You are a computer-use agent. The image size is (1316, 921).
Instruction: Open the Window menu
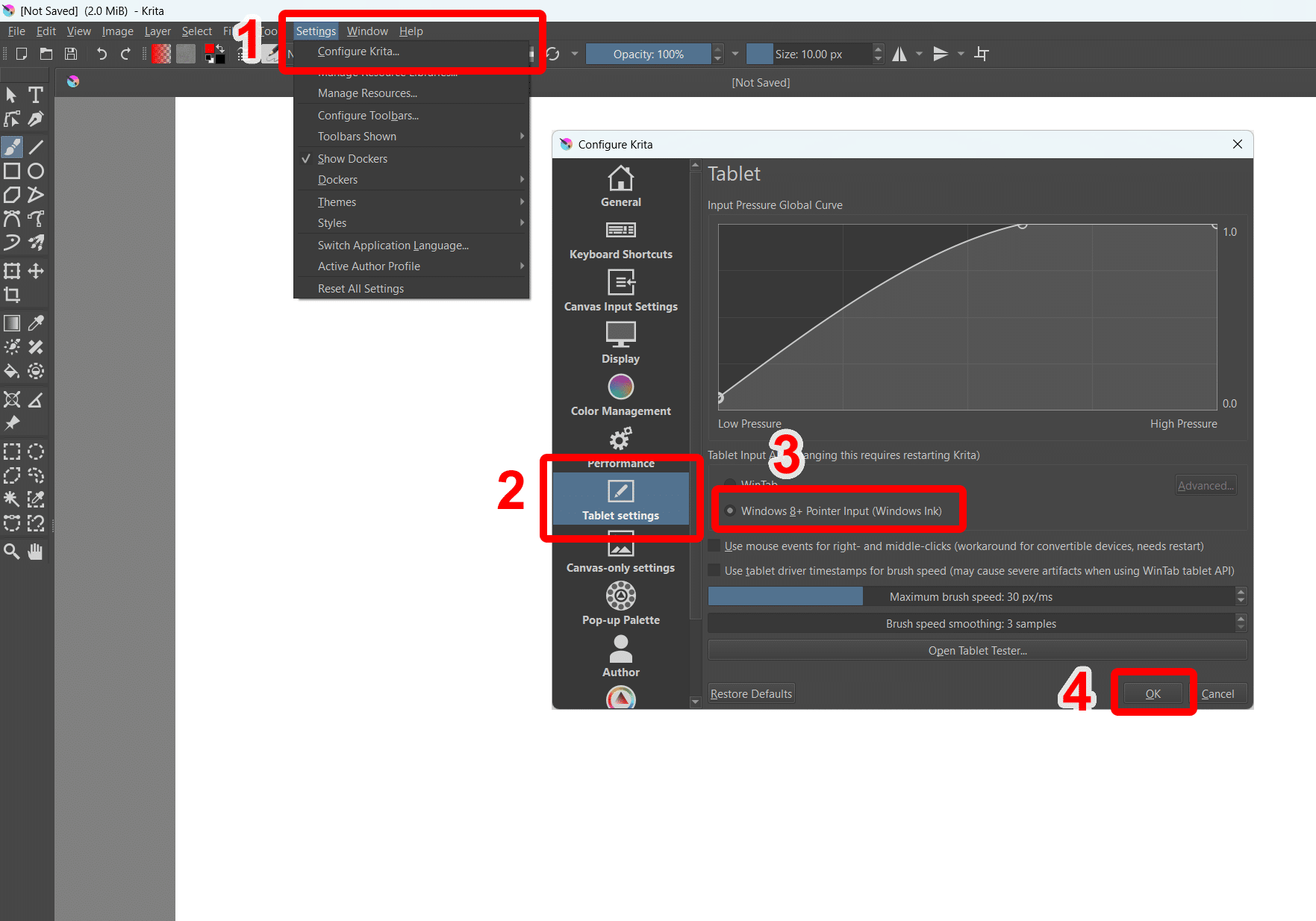(x=367, y=31)
